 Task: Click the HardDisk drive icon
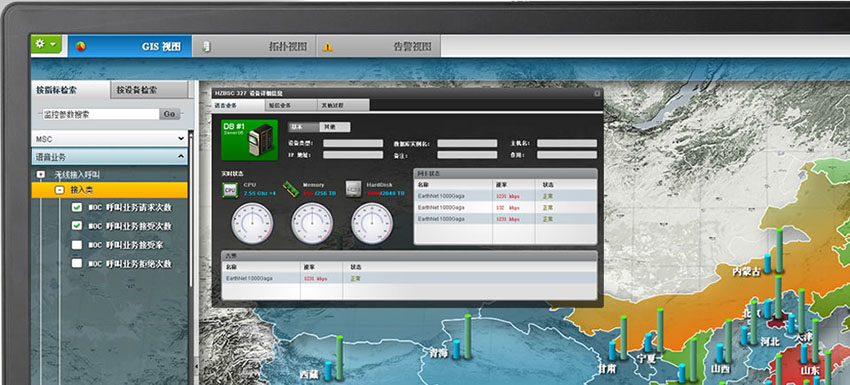click(x=353, y=189)
